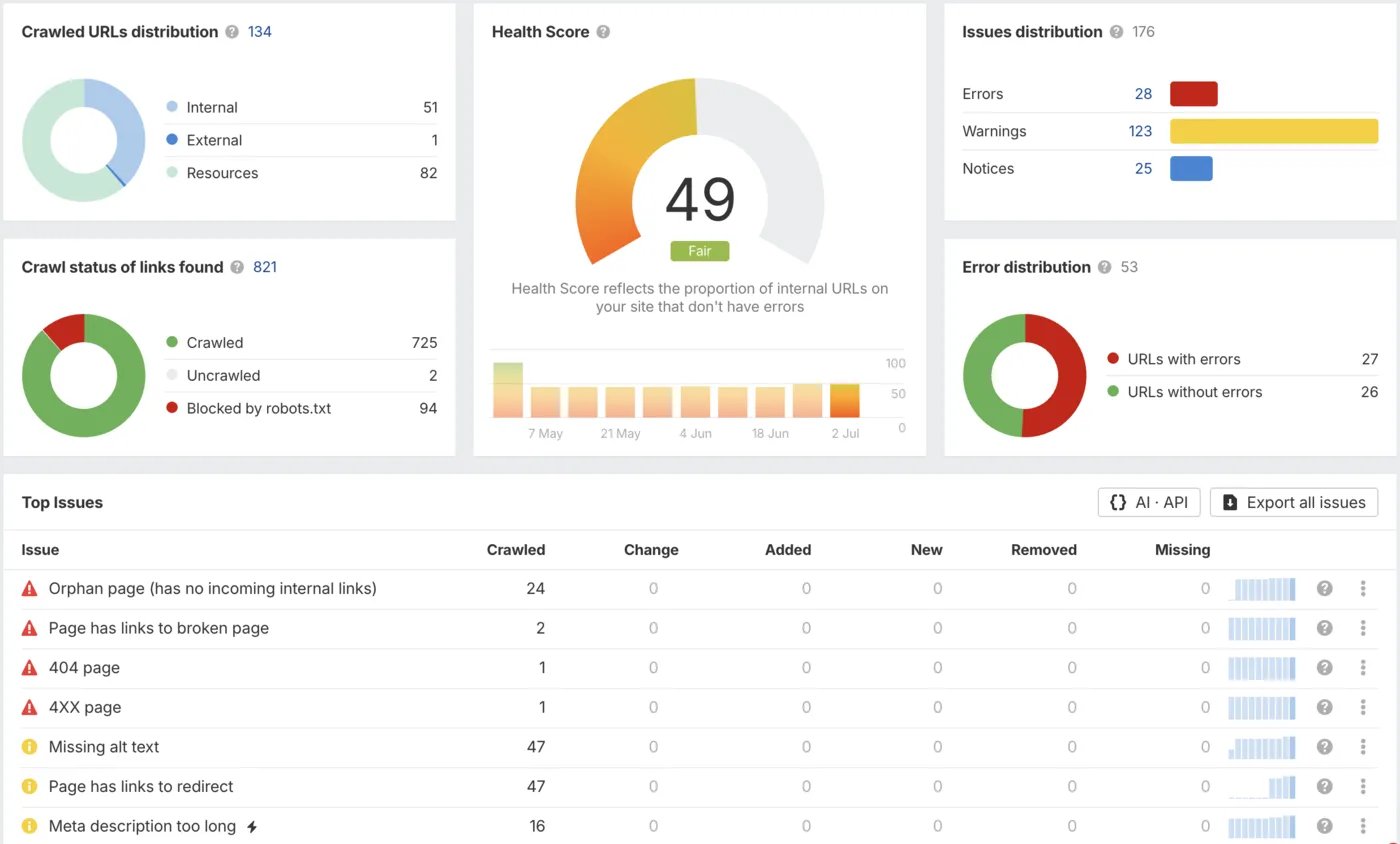The image size is (1400, 844).
Task: Click warning icon of Missing alt text issue
Action: point(29,746)
